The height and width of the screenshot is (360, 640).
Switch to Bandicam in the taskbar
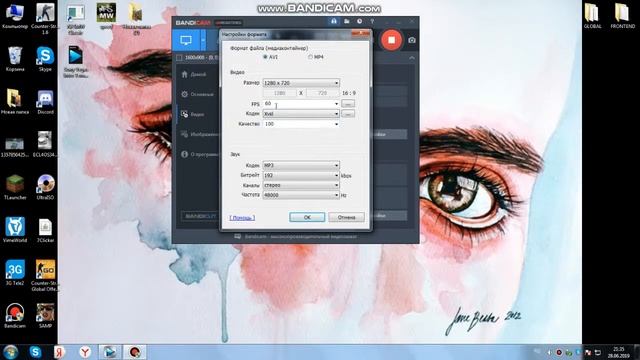coord(135,352)
